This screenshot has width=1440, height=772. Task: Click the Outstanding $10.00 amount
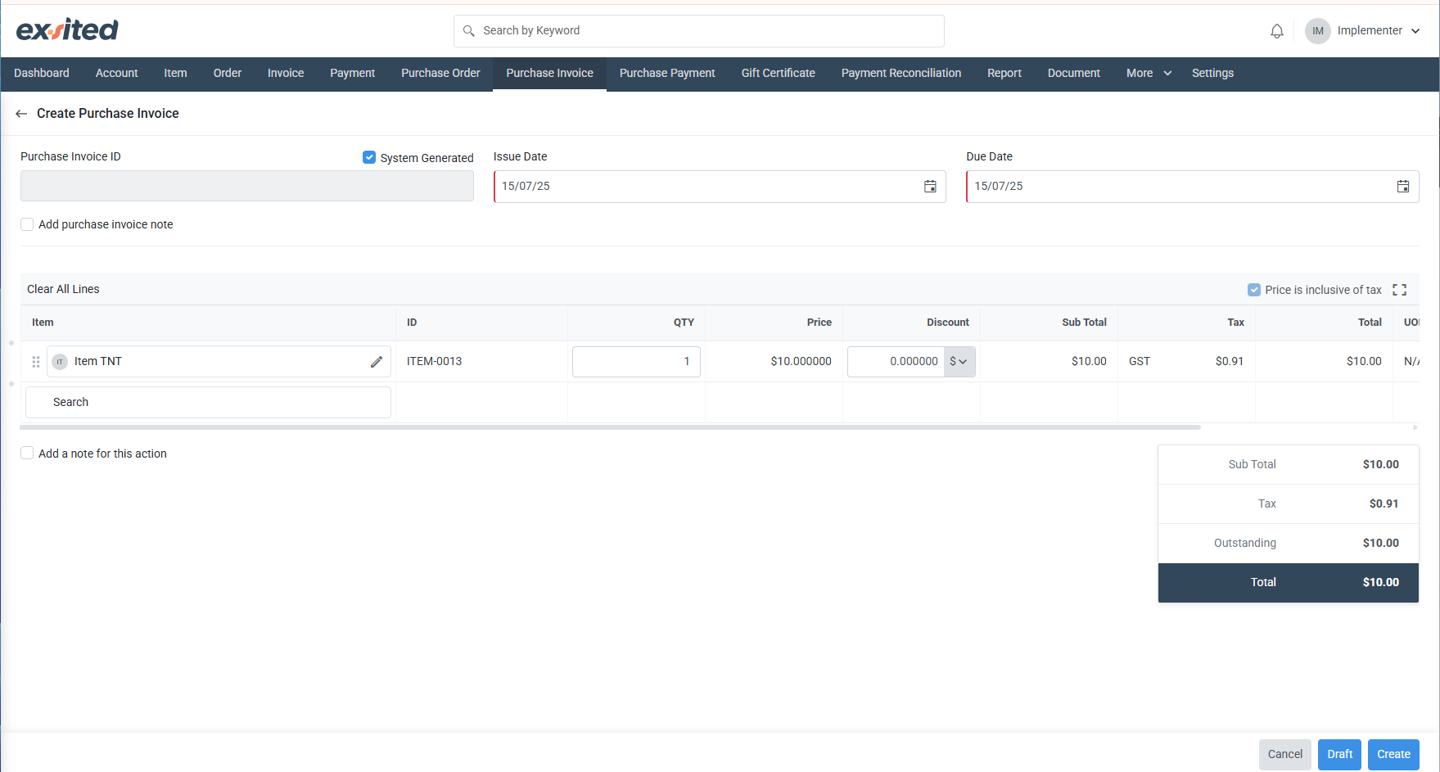[1381, 543]
